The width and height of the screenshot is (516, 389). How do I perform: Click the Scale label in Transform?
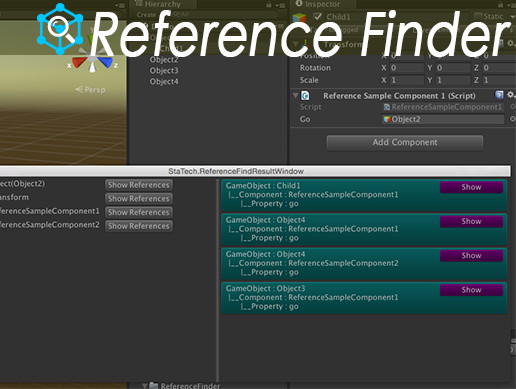click(309, 80)
